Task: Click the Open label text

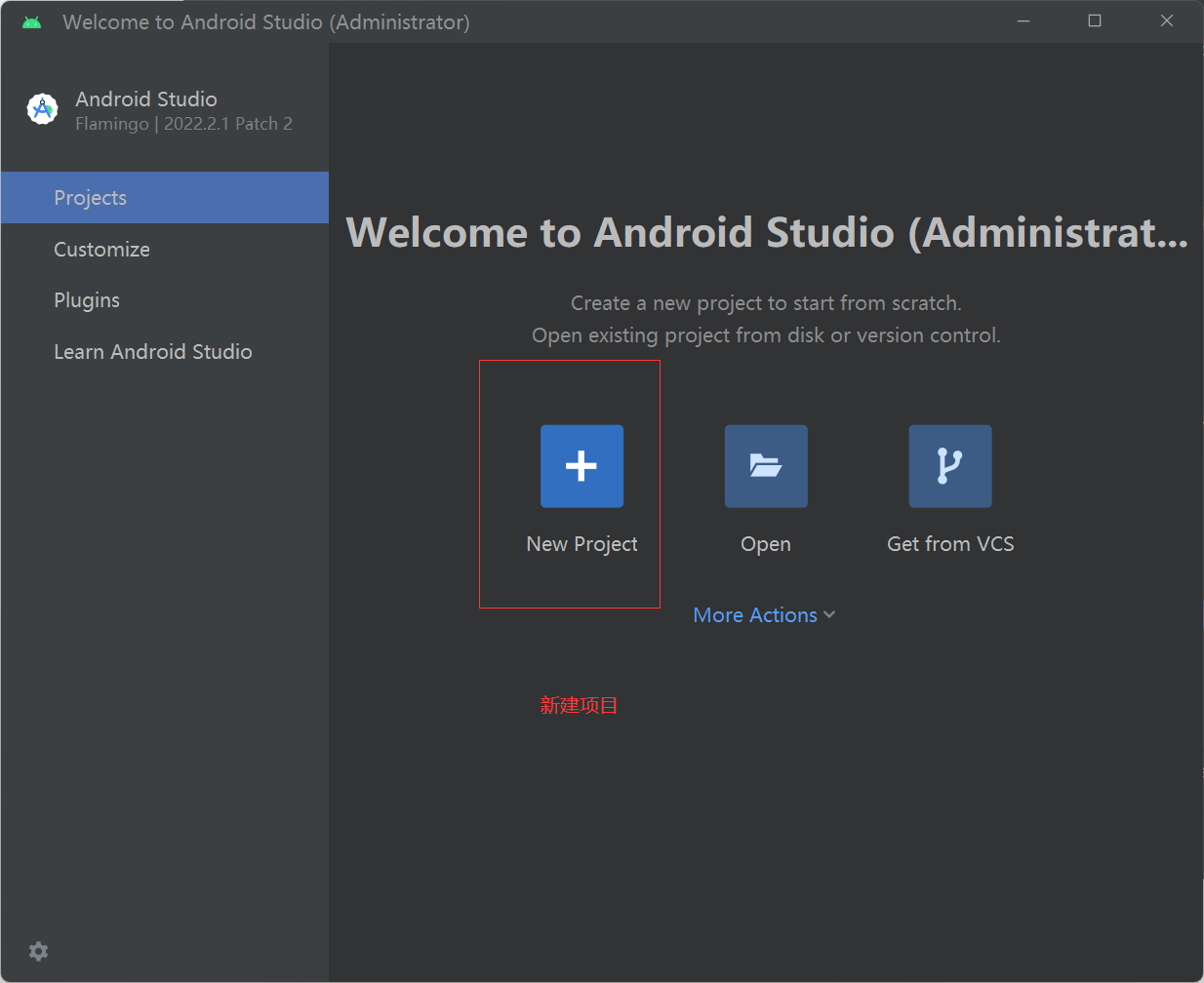Action: (x=766, y=544)
